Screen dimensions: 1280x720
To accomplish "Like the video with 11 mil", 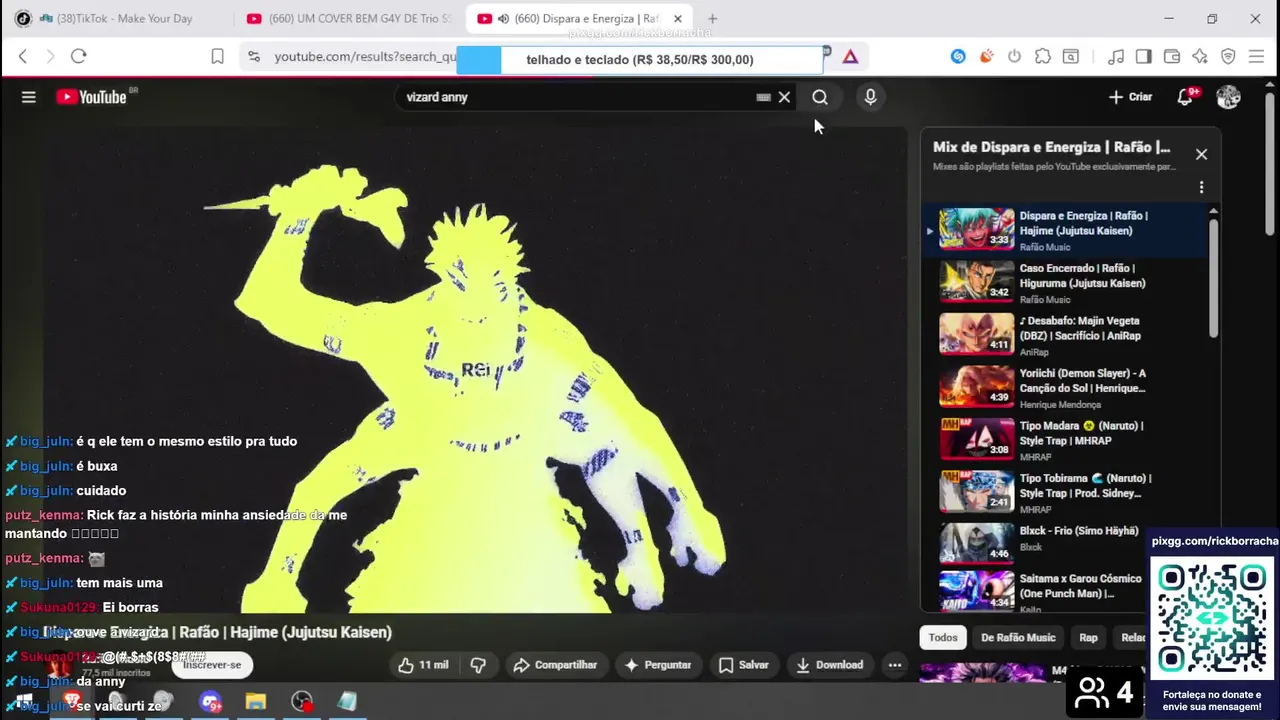I will click(422, 665).
